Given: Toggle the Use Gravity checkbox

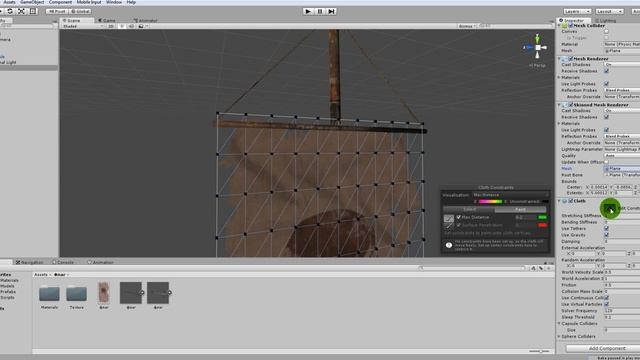Looking at the screenshot, I should [607, 235].
